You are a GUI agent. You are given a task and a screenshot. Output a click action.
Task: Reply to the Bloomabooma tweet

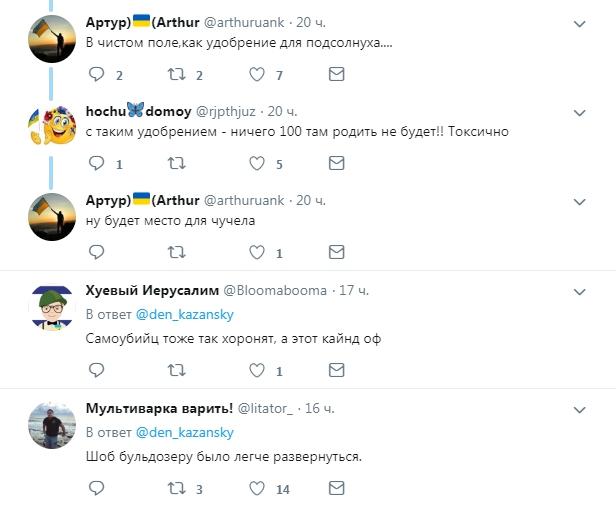point(97,371)
